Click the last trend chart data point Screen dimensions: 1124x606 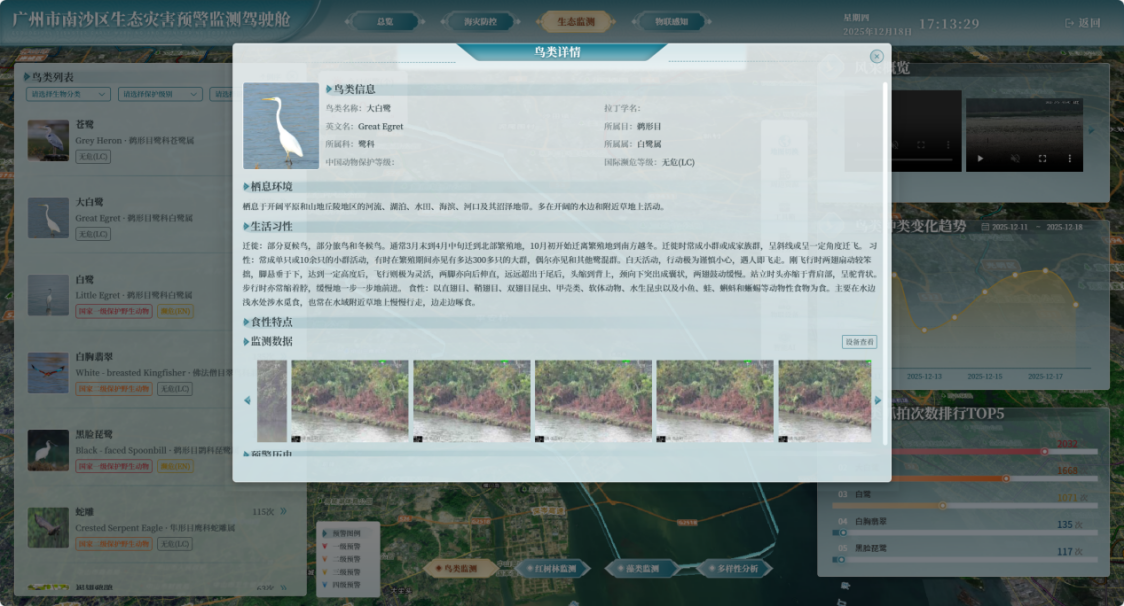tap(1075, 305)
